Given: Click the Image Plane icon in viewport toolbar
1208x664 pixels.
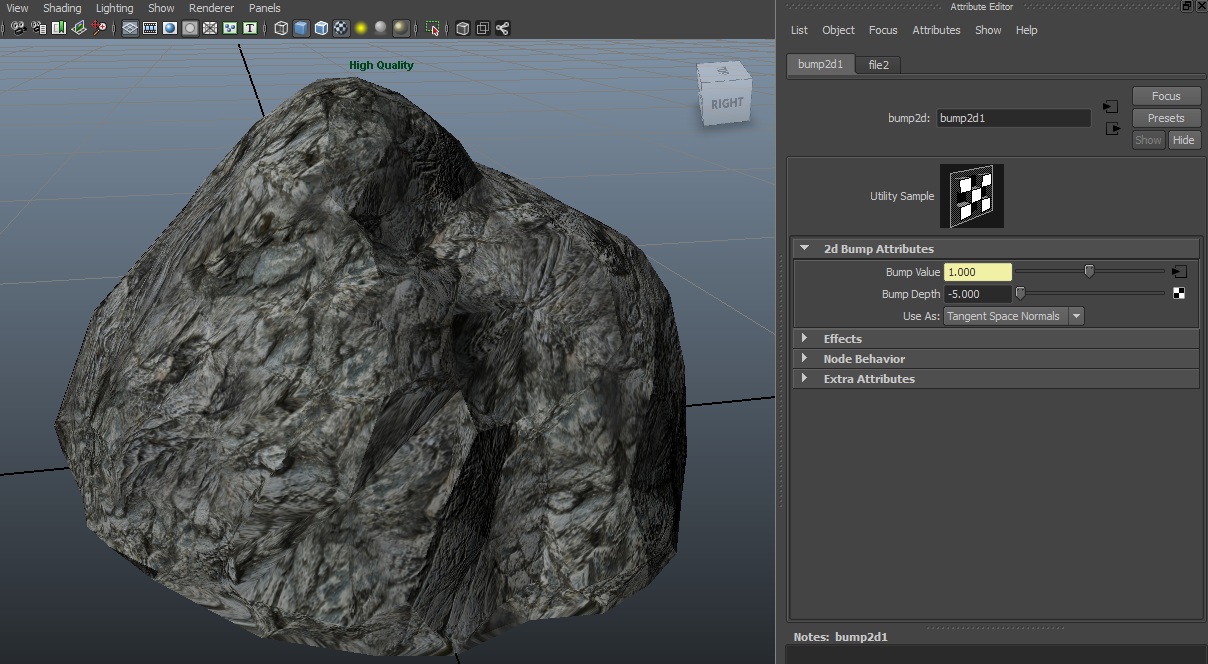Looking at the screenshot, I should pos(78,28).
